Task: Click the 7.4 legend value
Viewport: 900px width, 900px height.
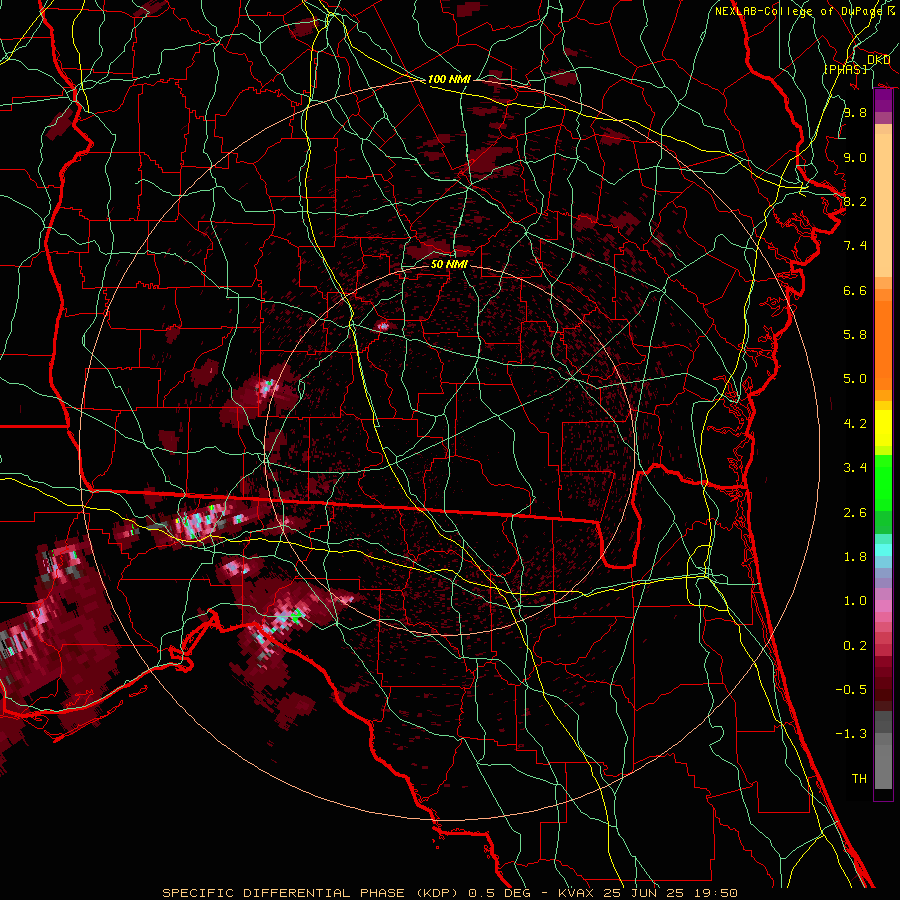Action: pyautogui.click(x=855, y=246)
